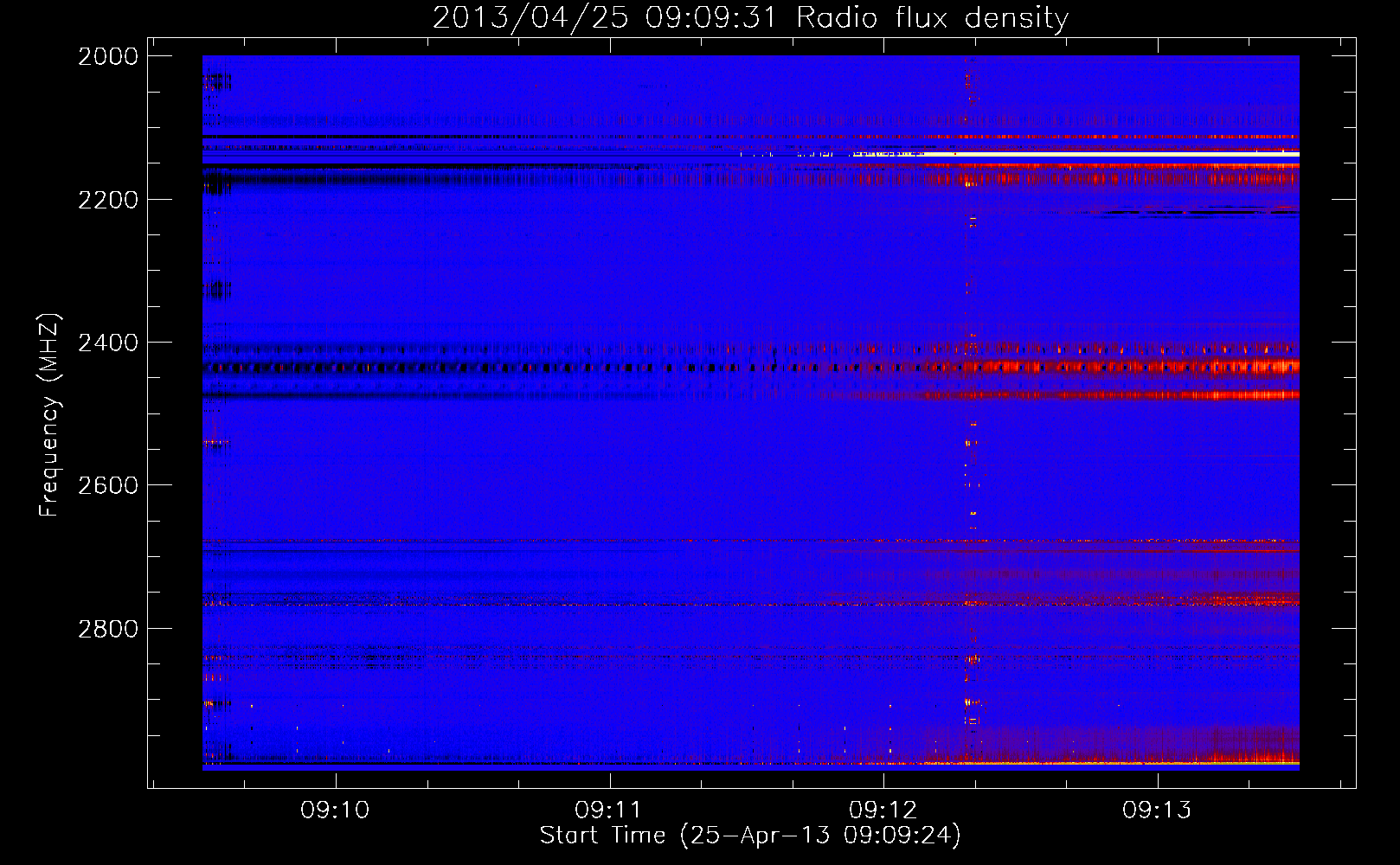Image resolution: width=1400 pixels, height=865 pixels.
Task: Click the "09:10" time axis label
Action: click(x=335, y=811)
